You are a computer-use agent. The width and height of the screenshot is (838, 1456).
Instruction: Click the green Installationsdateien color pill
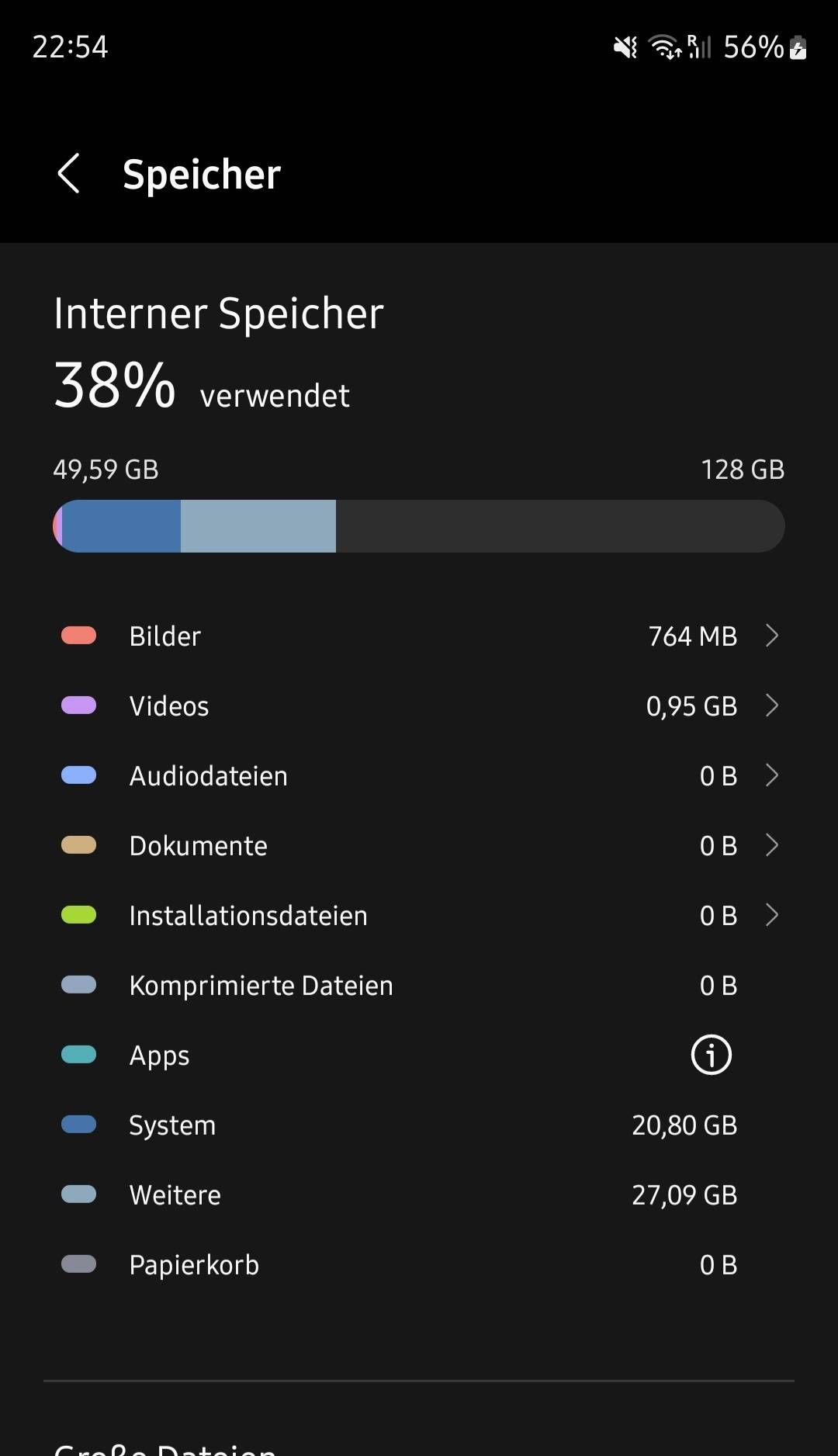click(x=78, y=915)
